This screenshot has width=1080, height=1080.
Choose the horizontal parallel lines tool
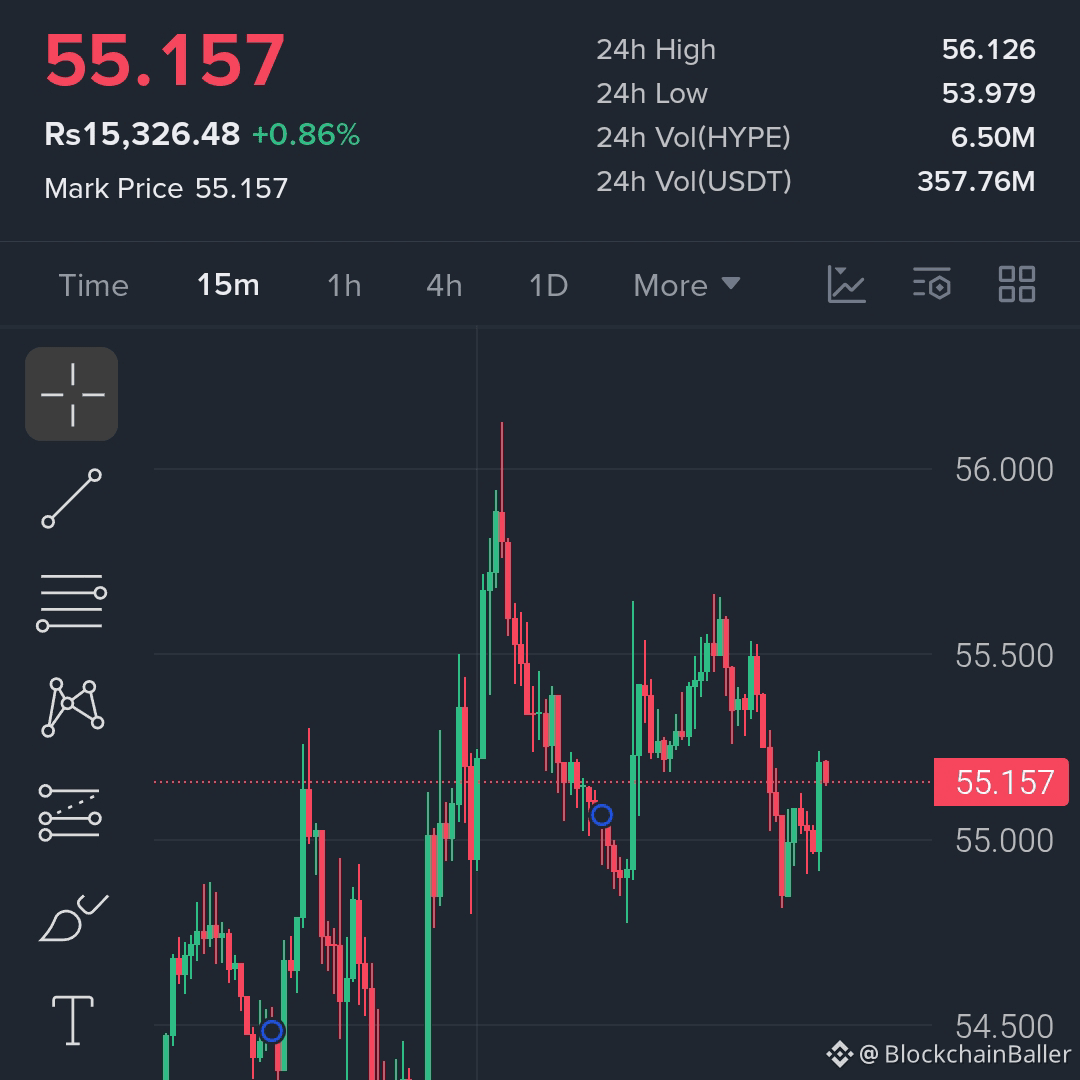coord(72,603)
